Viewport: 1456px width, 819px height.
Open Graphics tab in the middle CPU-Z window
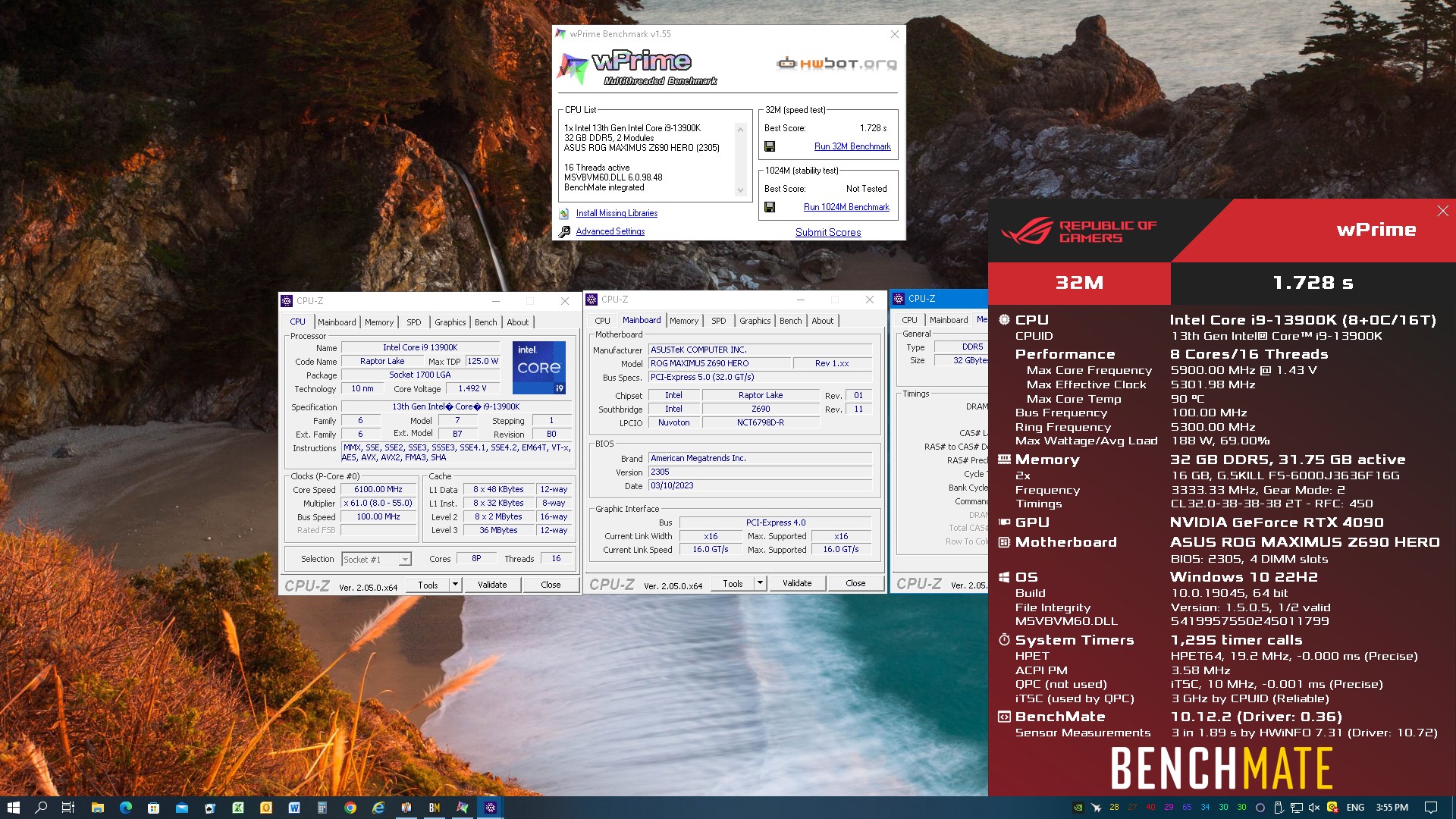755,321
